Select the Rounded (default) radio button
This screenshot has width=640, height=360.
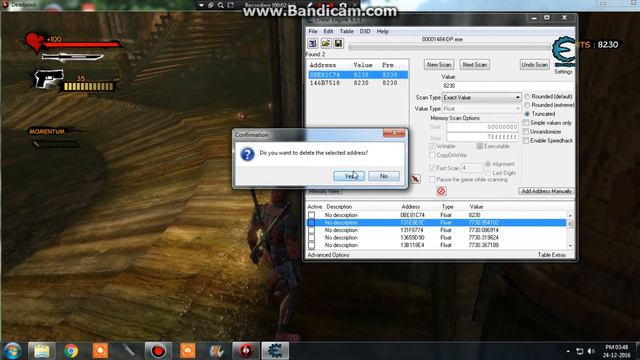pyautogui.click(x=527, y=97)
